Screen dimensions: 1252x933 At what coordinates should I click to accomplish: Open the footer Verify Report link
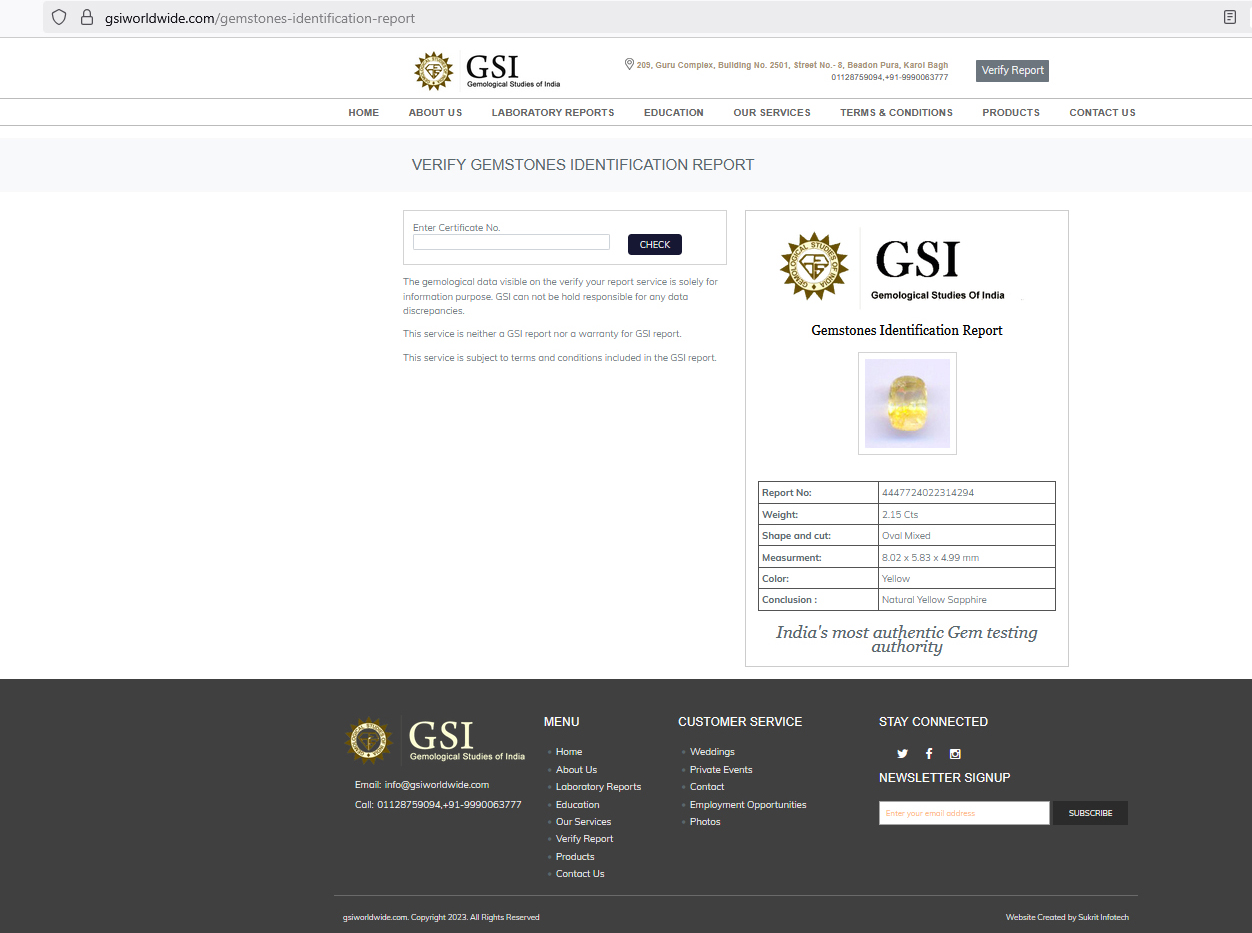(x=585, y=839)
